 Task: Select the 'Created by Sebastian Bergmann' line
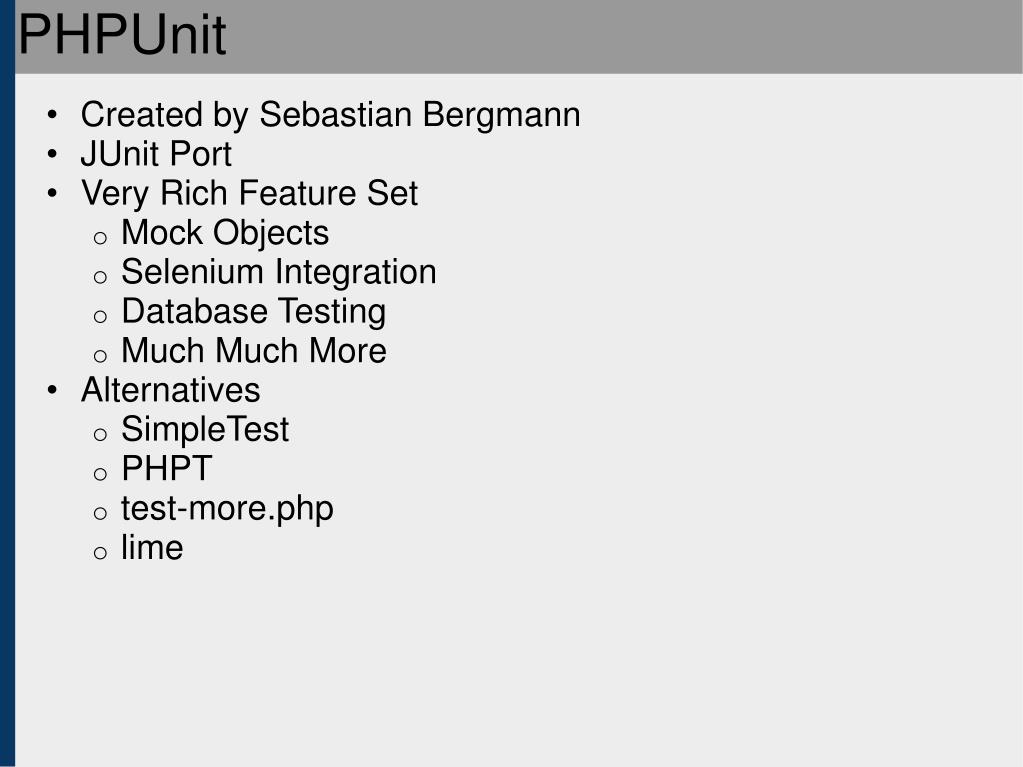[x=330, y=115]
